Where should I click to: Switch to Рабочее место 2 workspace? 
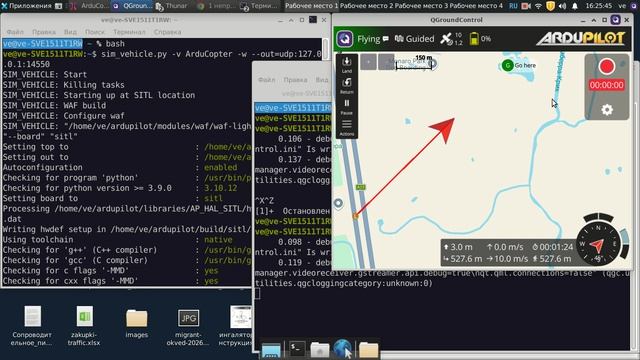point(366,6)
